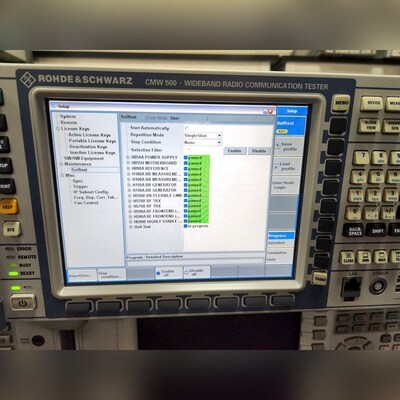400x400 pixels.
Task: Select Trigger under Misc
Action: (x=80, y=186)
